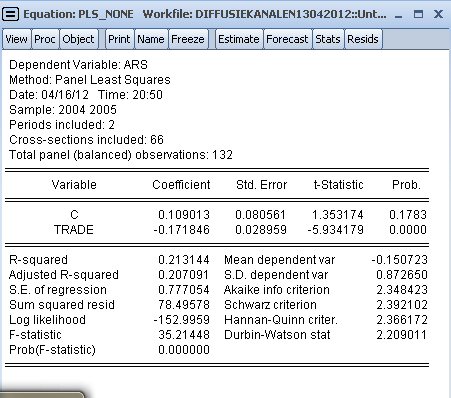Open the Proc menu button
Screen dimensions: 451x398
45,39
